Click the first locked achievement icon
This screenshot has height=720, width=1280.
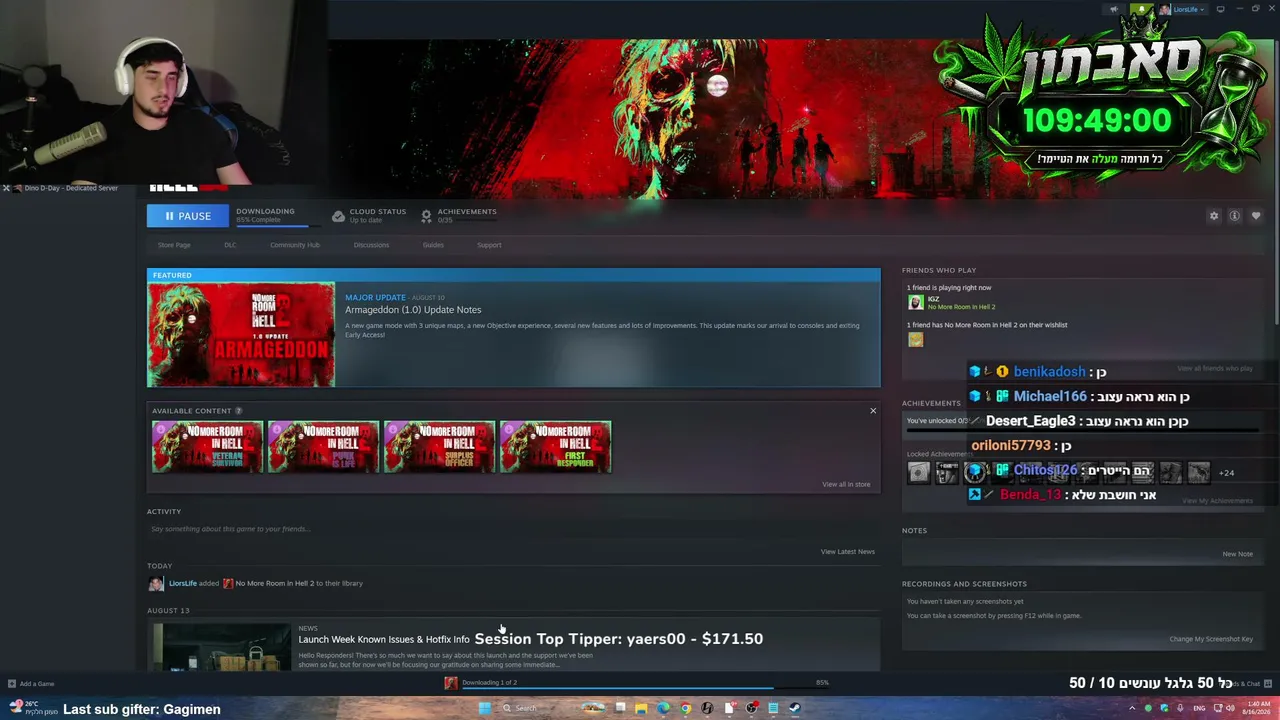919,472
